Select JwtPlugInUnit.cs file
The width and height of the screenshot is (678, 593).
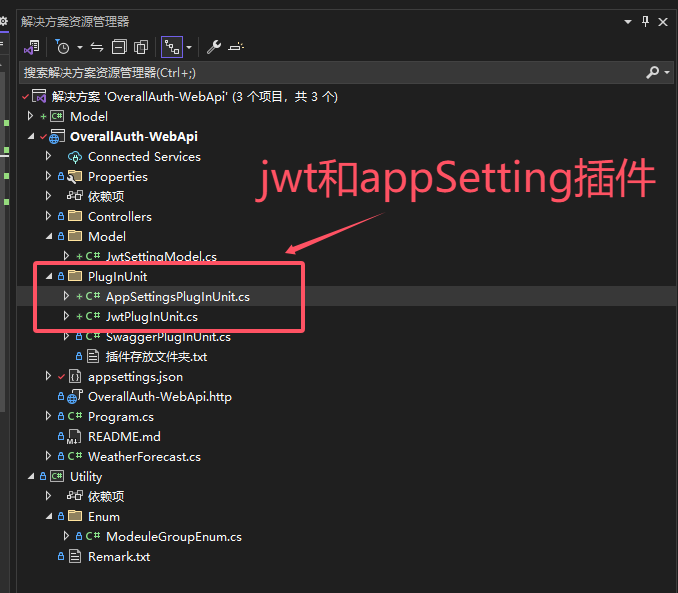[x=151, y=316]
